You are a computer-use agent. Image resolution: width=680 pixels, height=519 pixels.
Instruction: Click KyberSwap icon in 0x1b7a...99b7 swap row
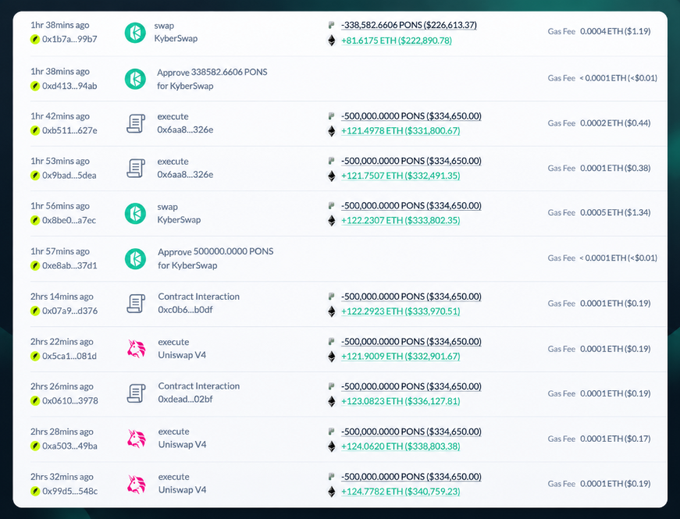[x=135, y=33]
